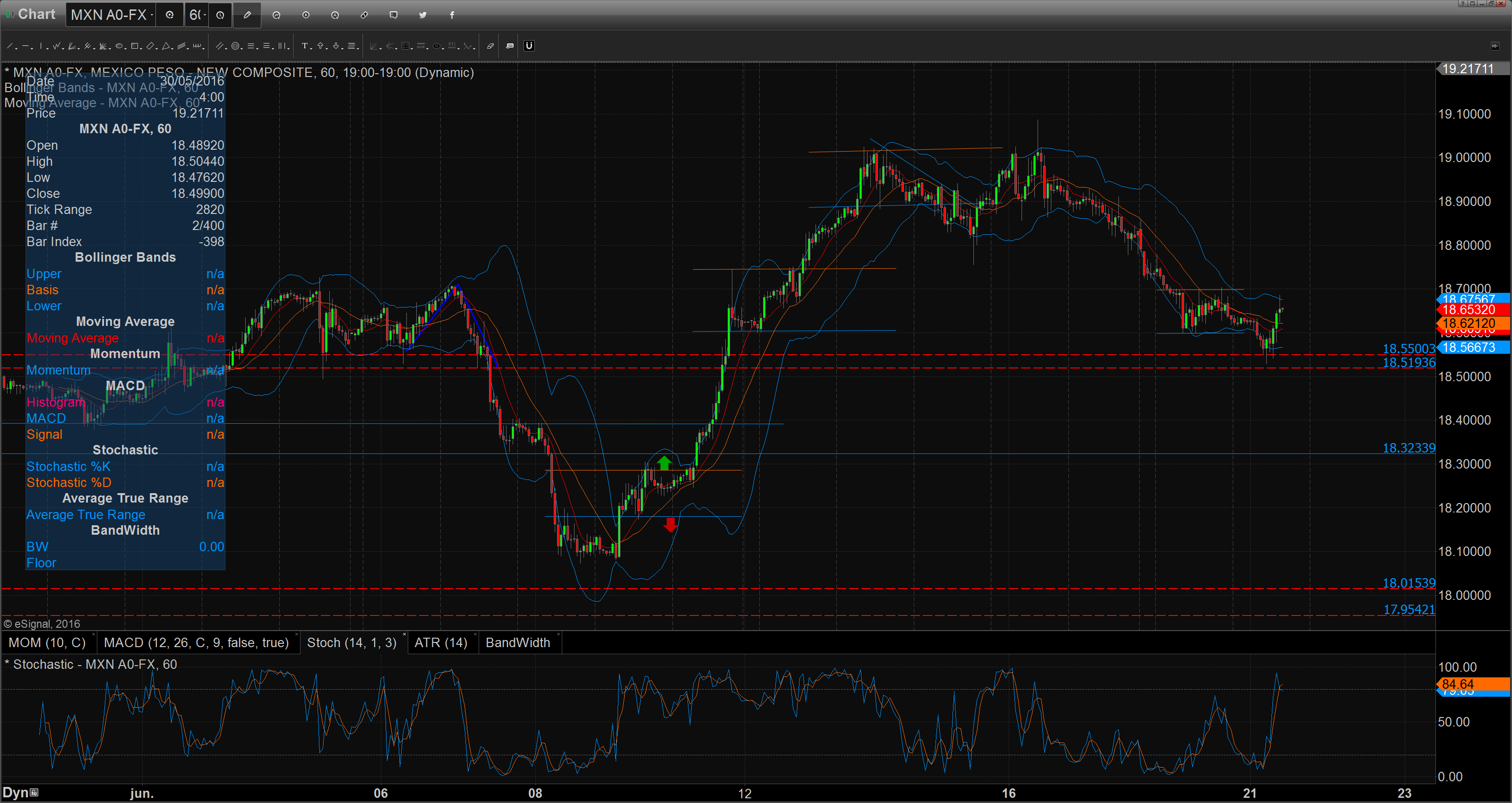This screenshot has height=803, width=1512.
Task: Select the horizontal line drawing tool
Action: coord(25,46)
